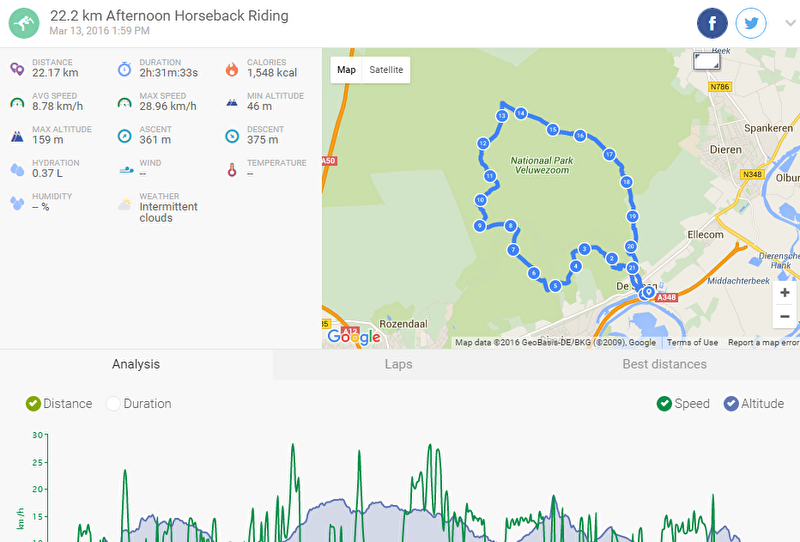Expand the workout options chevron
This screenshot has width=800, height=542.
point(790,23)
